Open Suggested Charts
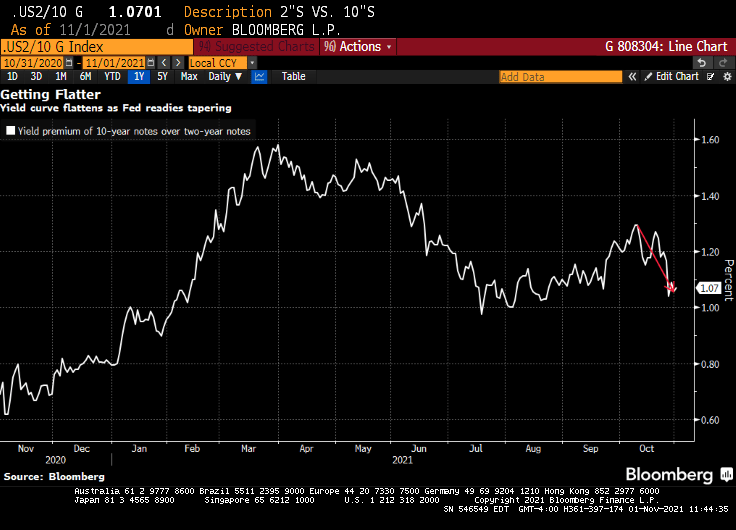 [252, 47]
